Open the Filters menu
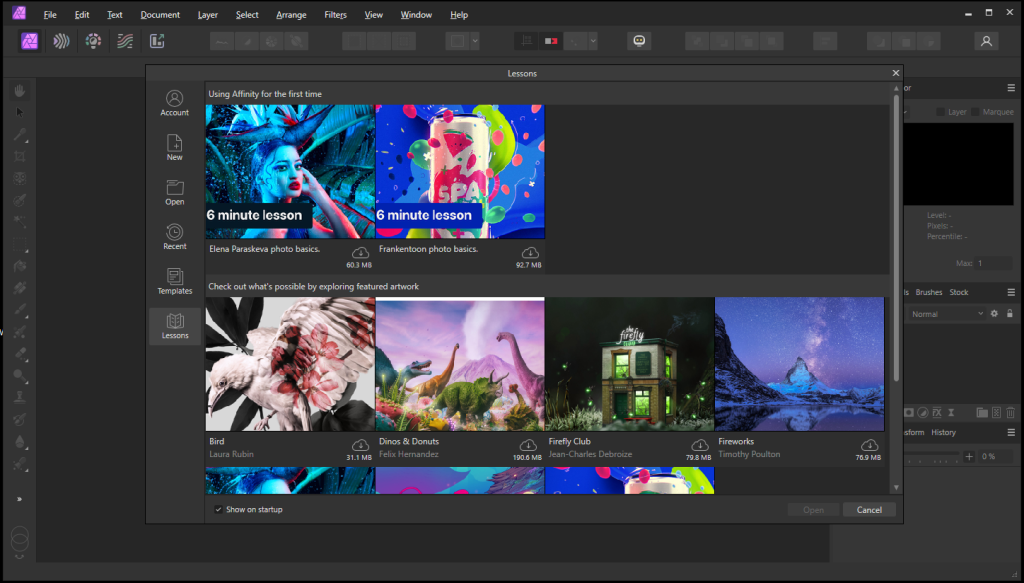 tap(335, 15)
